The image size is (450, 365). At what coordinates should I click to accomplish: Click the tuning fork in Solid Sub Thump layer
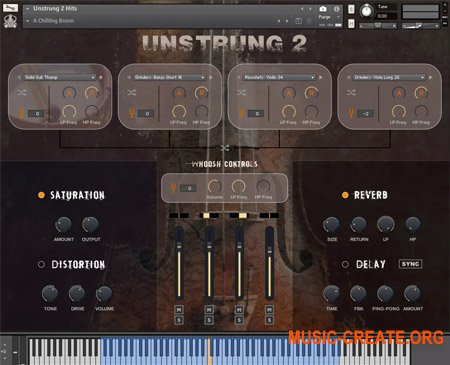(x=22, y=113)
